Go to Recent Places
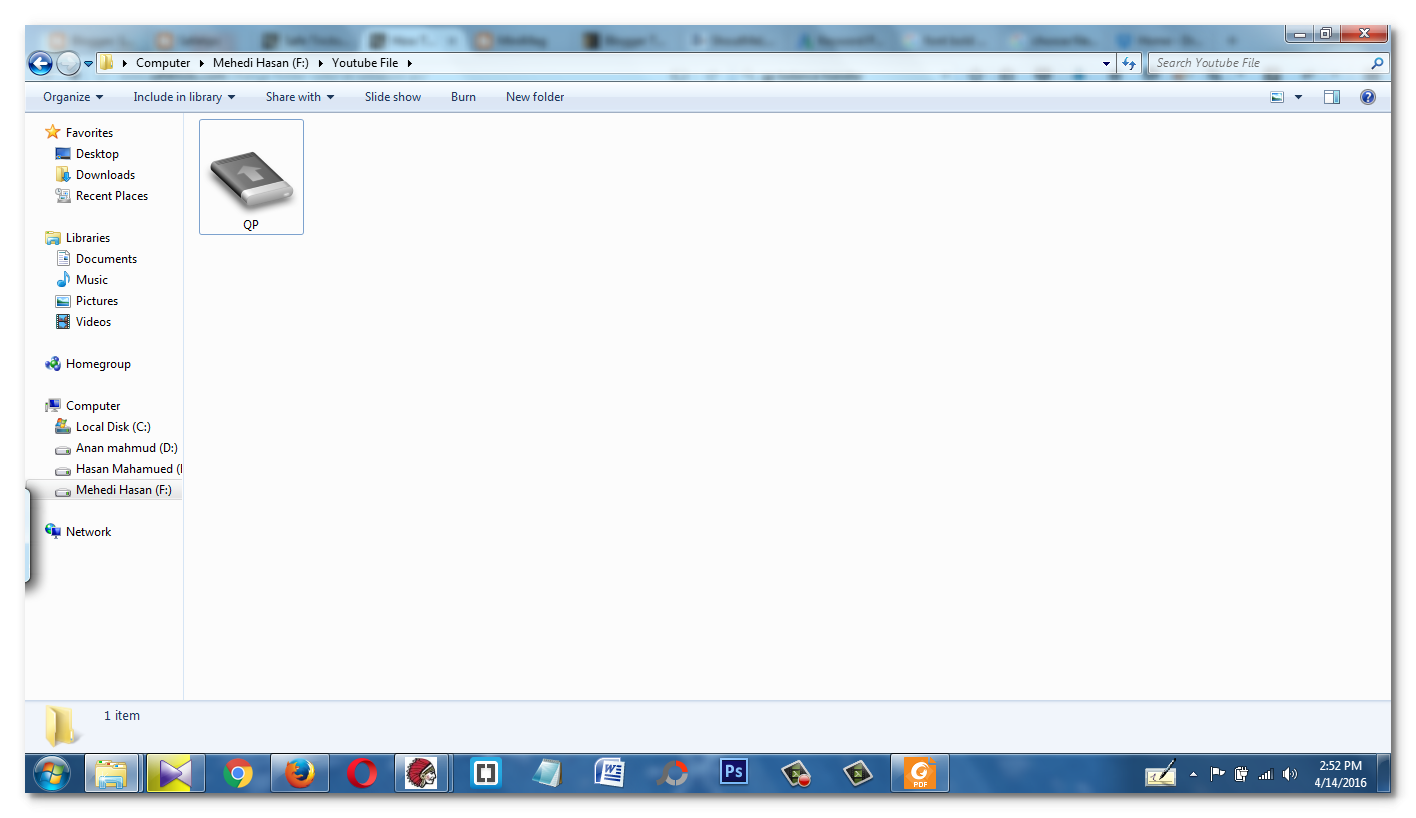Image resolution: width=1416 pixels, height=818 pixels. point(112,196)
